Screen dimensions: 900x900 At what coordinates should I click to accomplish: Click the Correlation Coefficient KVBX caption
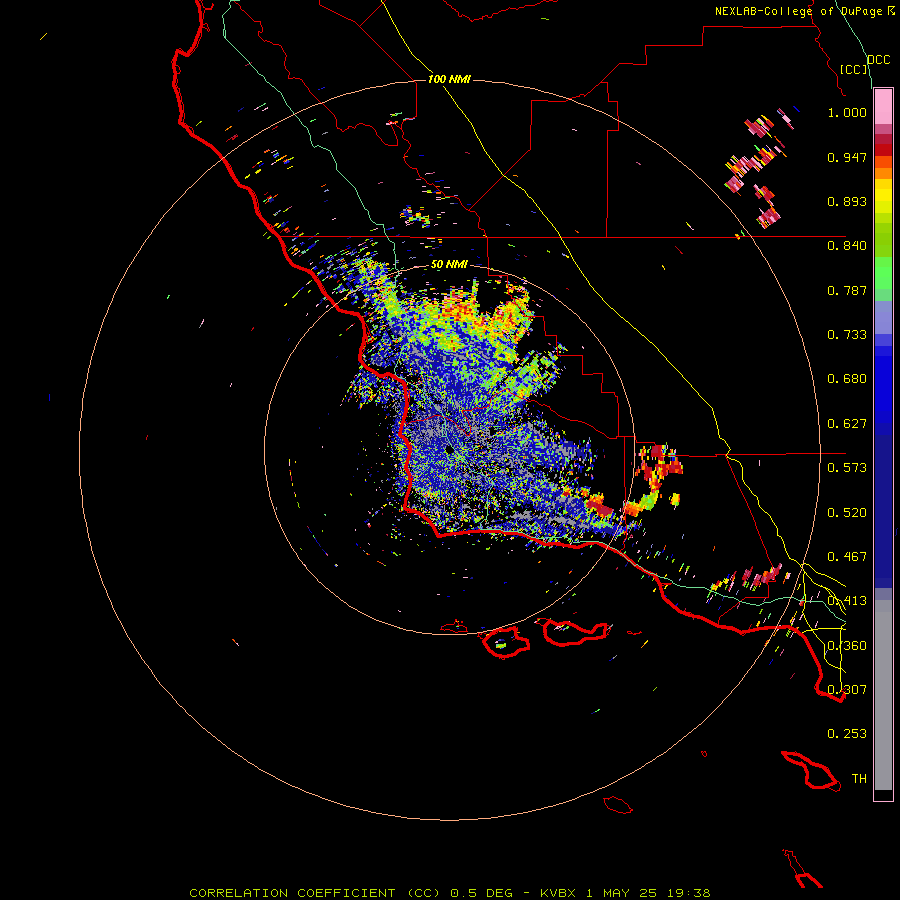(x=450, y=893)
